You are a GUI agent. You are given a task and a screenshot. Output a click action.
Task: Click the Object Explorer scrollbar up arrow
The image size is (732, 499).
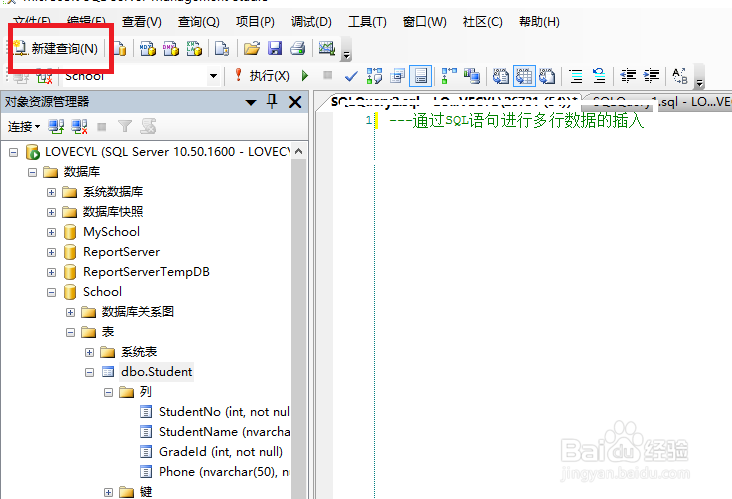click(x=299, y=151)
